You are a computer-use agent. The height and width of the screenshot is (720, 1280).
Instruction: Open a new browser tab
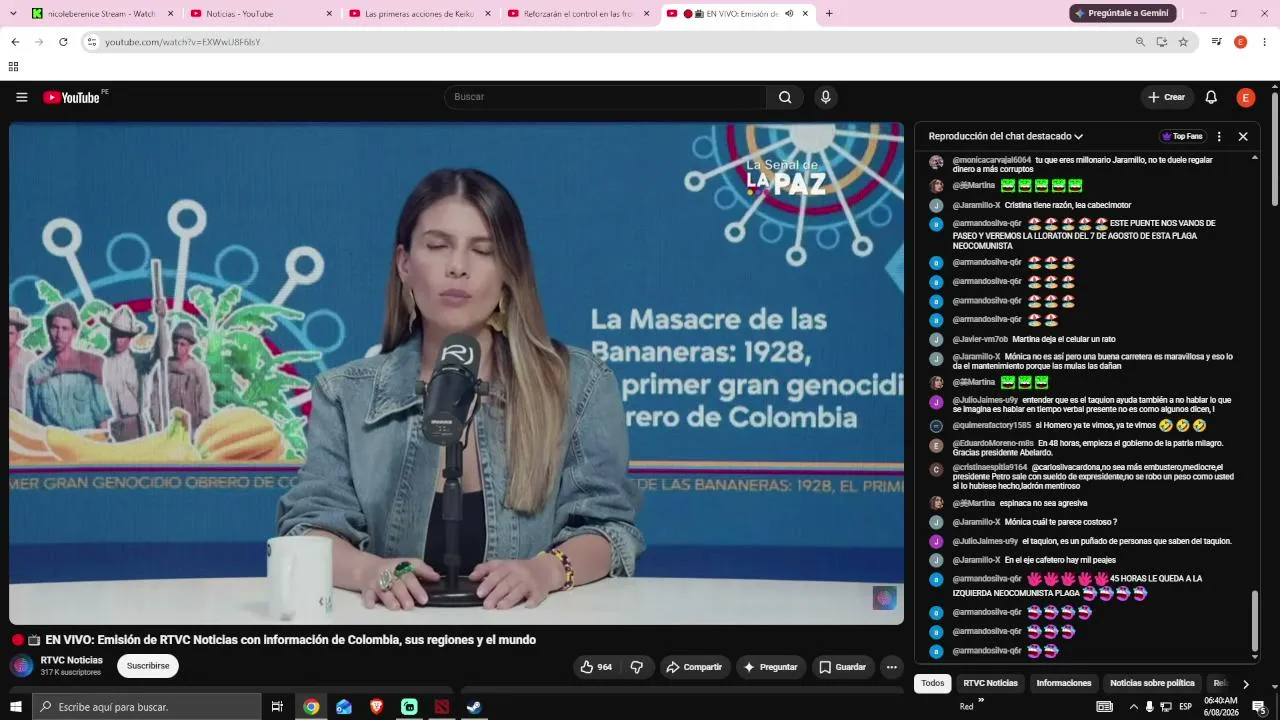point(829,14)
